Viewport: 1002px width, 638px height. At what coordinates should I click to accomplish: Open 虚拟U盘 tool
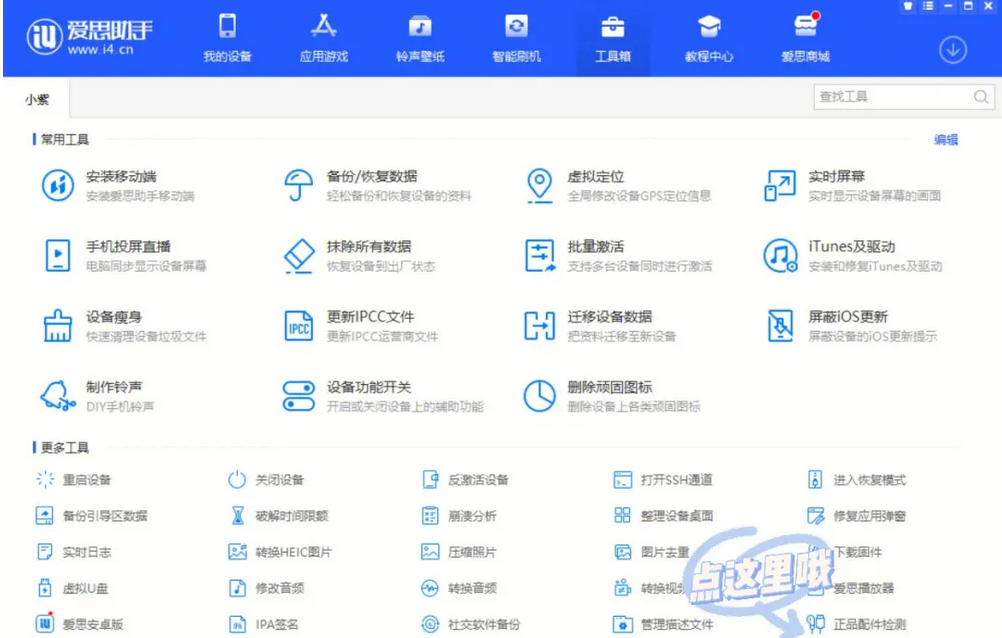pyautogui.click(x=73, y=588)
